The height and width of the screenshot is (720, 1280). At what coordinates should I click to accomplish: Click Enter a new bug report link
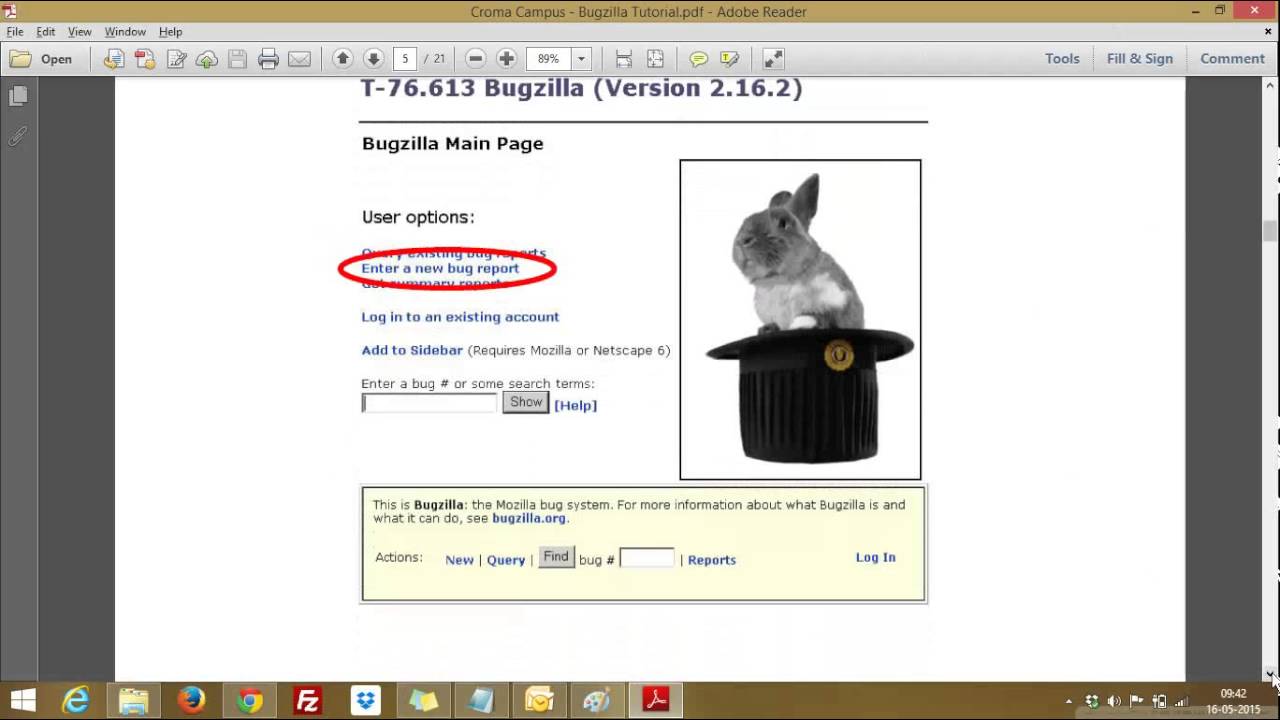point(440,269)
